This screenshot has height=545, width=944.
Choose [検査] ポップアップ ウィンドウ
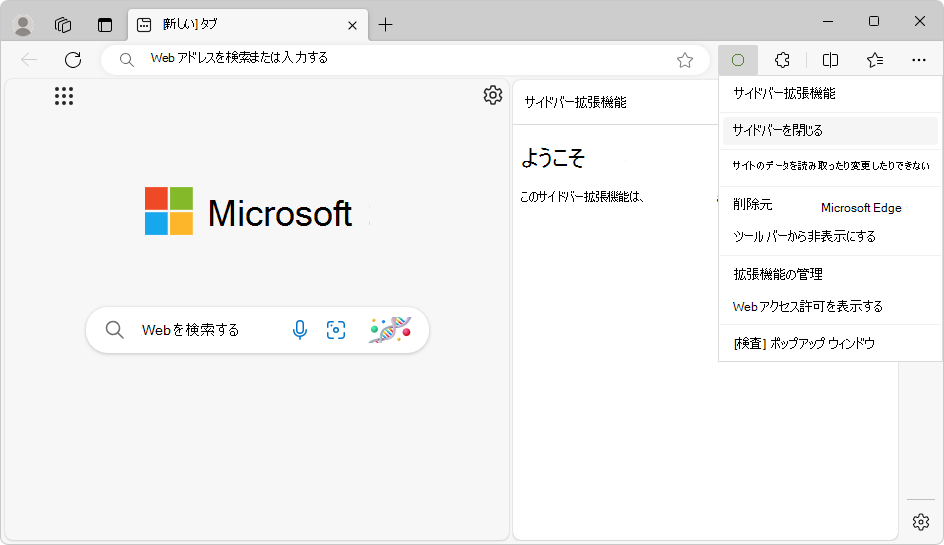pos(831,344)
